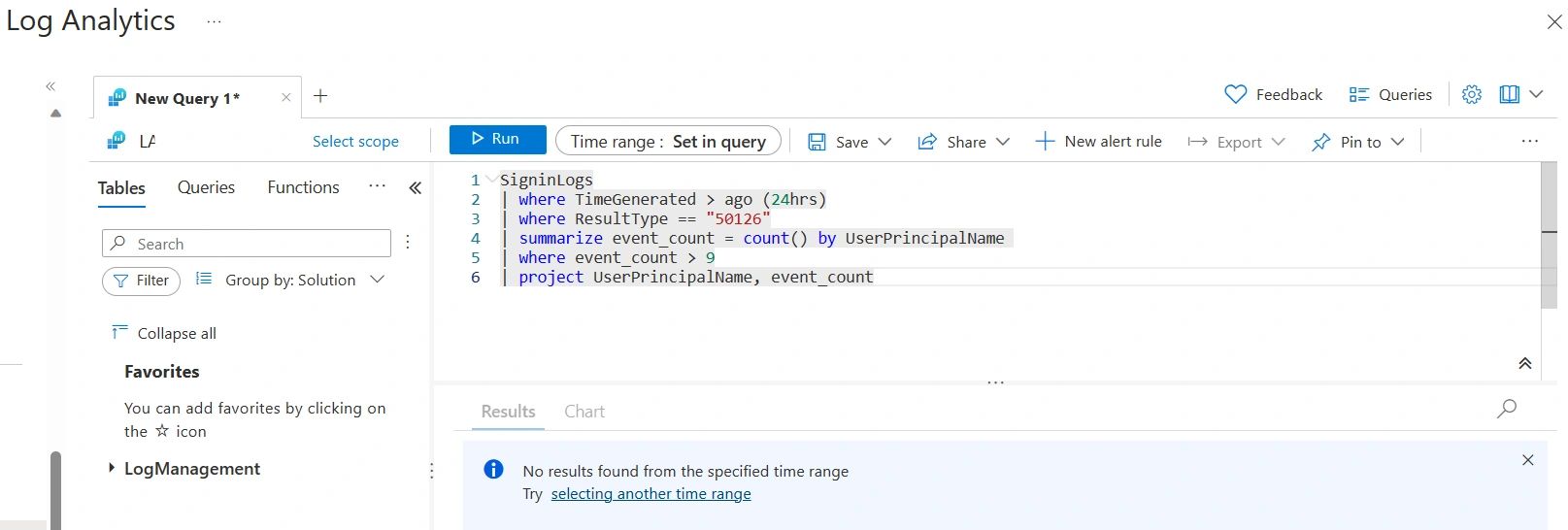1568x530 pixels.
Task: Expand the Pin to dropdown chevron
Action: coord(1397,142)
